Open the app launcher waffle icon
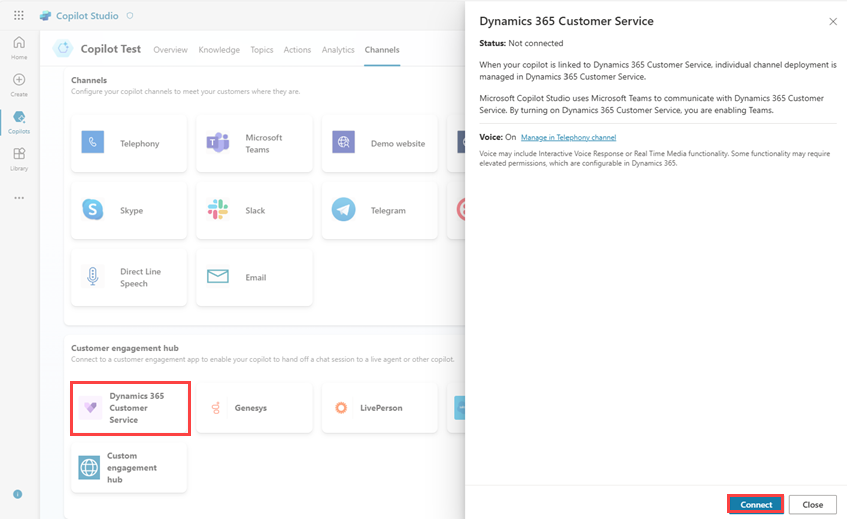Screen dimensions: 847x519 coord(19,15)
